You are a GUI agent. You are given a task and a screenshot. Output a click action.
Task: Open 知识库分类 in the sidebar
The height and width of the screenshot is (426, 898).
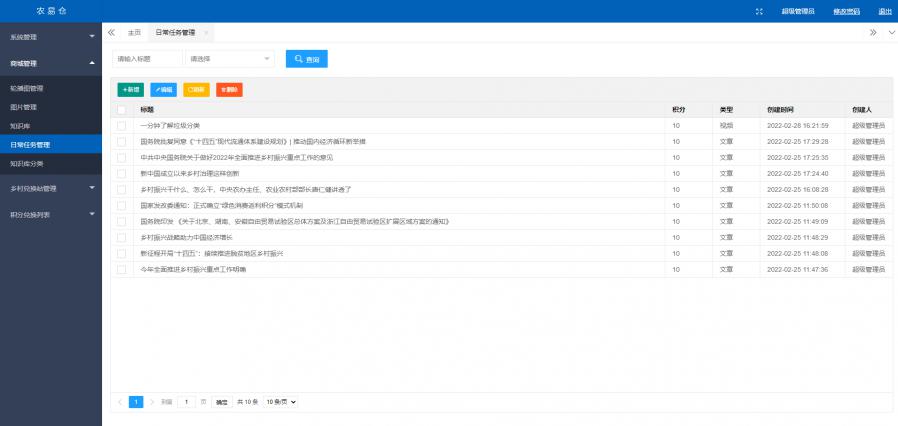pos(27,162)
